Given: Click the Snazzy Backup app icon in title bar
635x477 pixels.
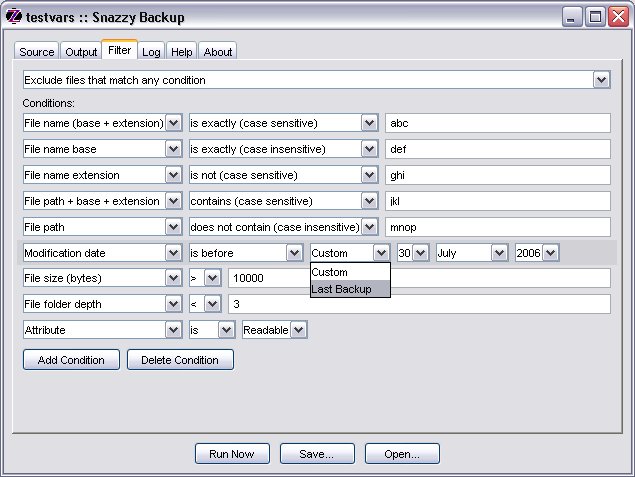Looking at the screenshot, I should tap(14, 16).
